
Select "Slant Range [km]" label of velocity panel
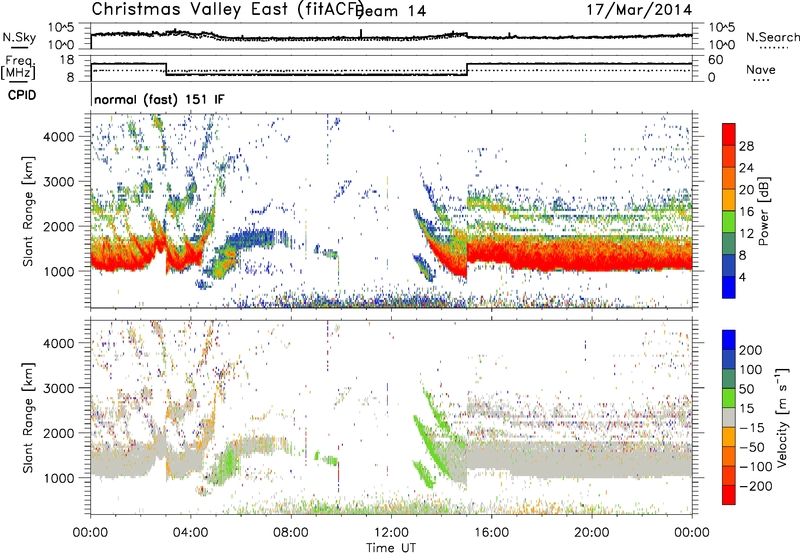point(28,418)
